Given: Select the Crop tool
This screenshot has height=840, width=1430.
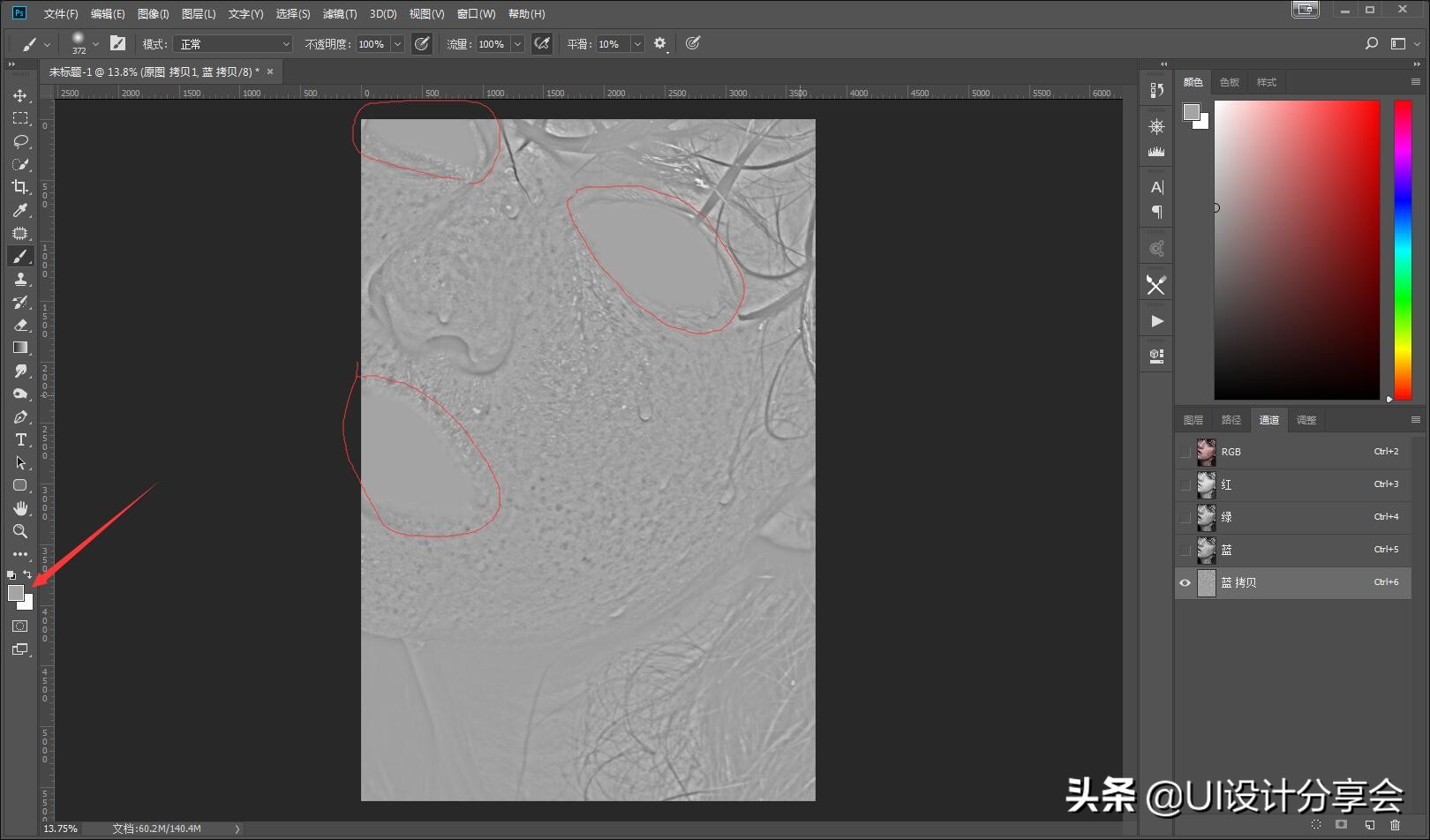Looking at the screenshot, I should [20, 187].
